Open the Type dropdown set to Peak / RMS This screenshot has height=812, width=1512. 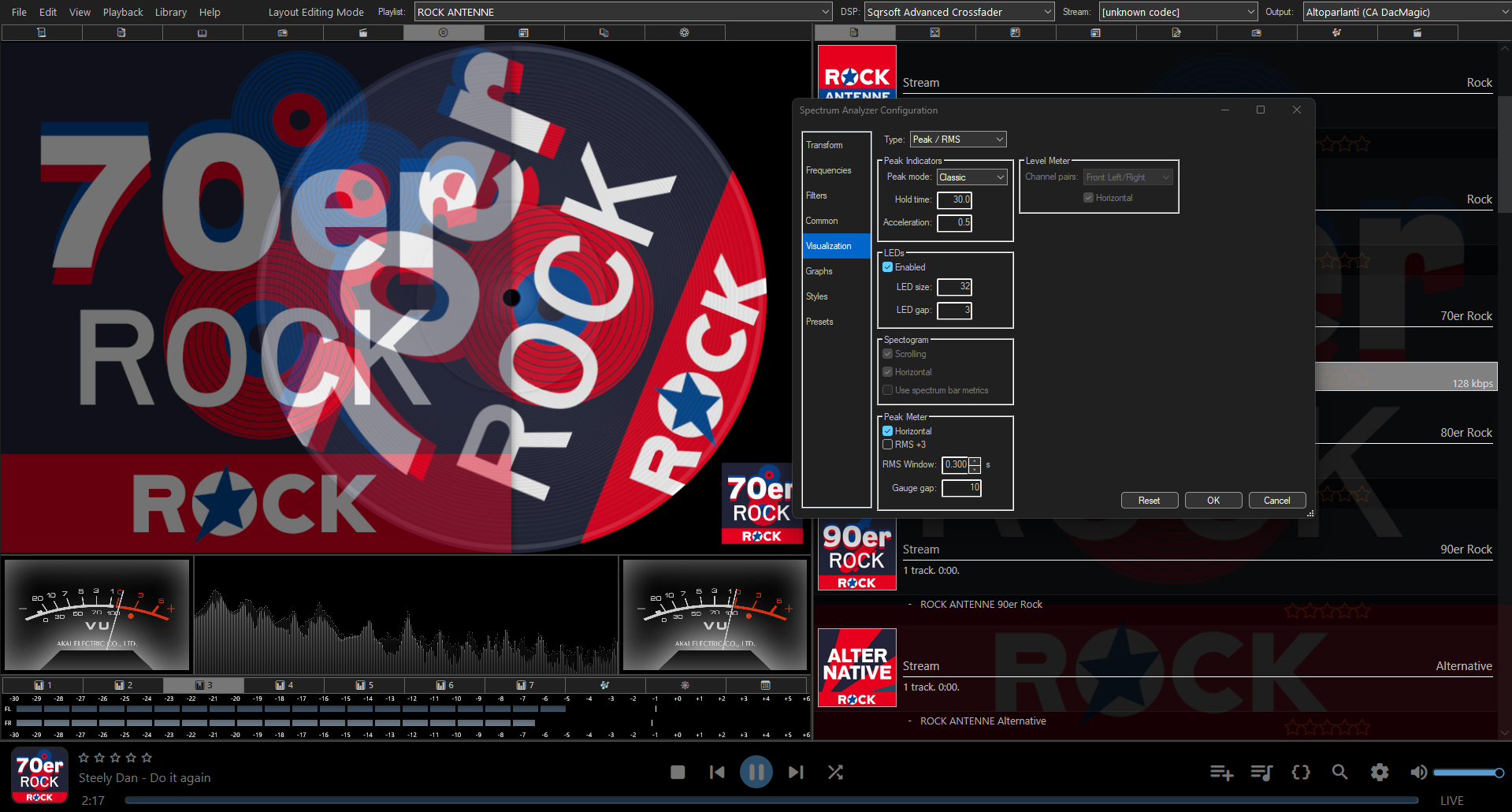pos(958,140)
